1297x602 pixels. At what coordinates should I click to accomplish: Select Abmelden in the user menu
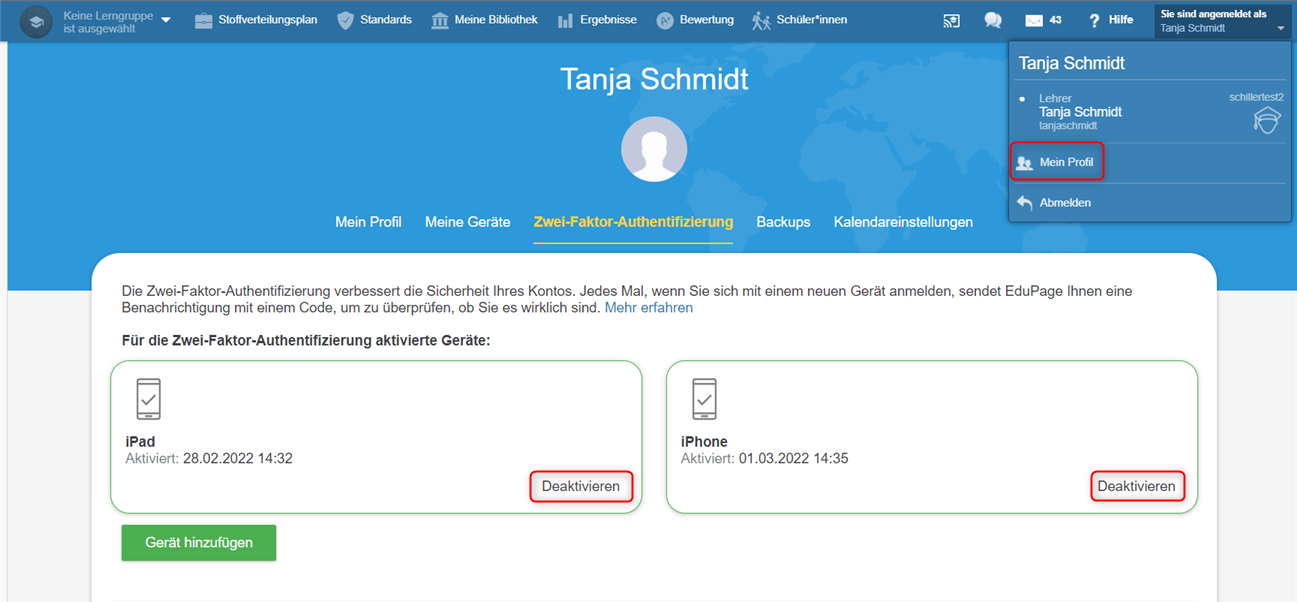pos(1064,203)
